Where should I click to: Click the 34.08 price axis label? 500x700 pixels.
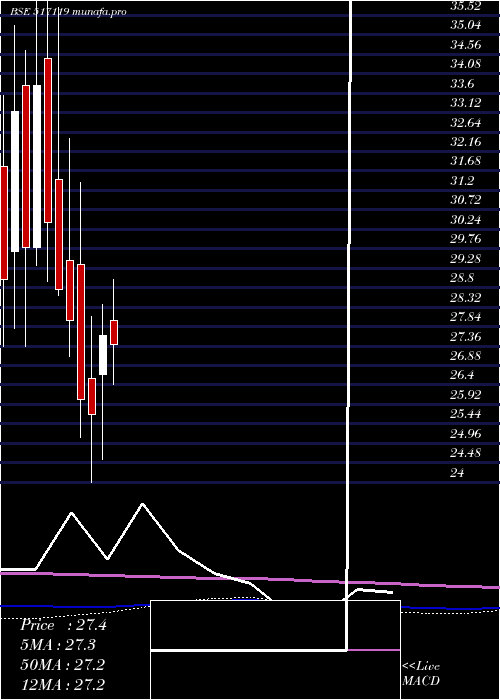(465, 64)
